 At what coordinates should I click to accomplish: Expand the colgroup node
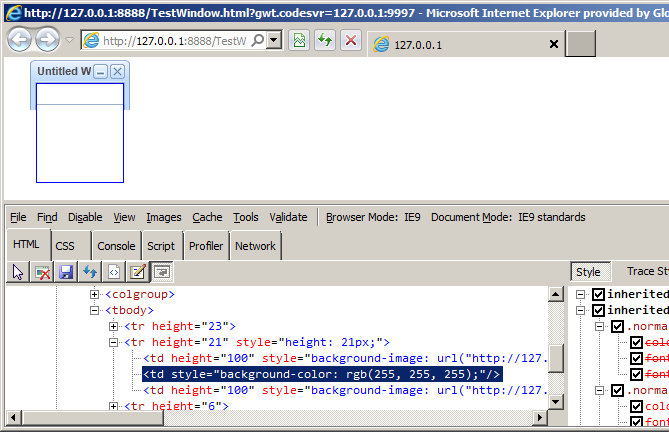coord(95,295)
